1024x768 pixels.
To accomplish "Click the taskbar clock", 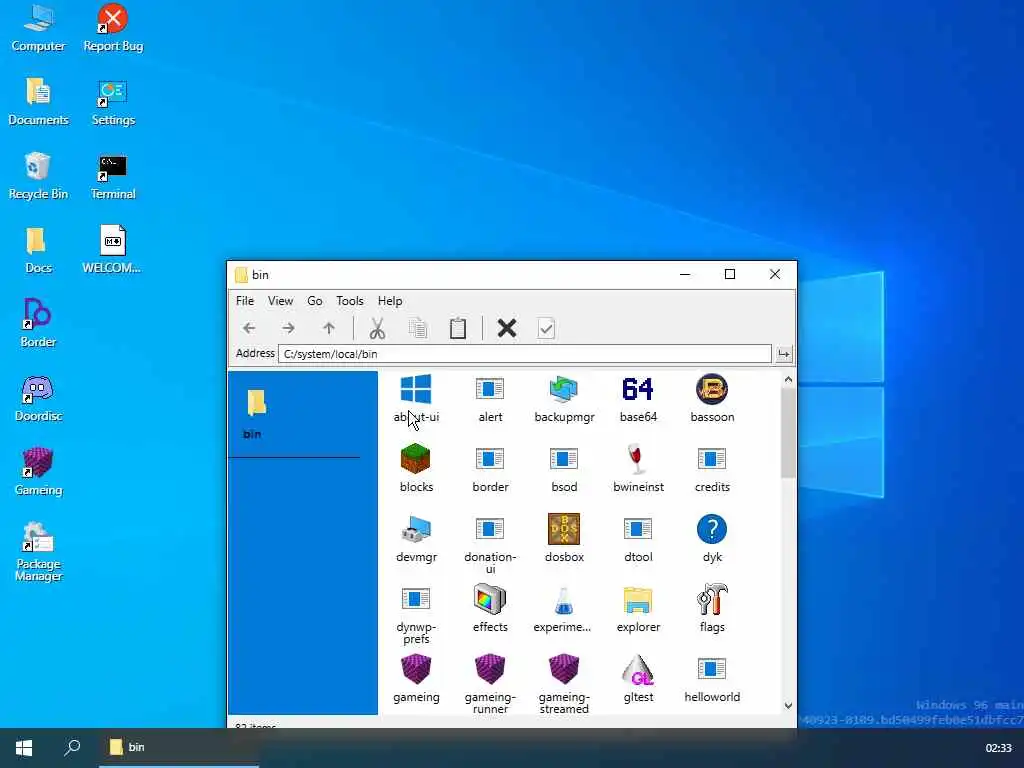I will tap(998, 748).
